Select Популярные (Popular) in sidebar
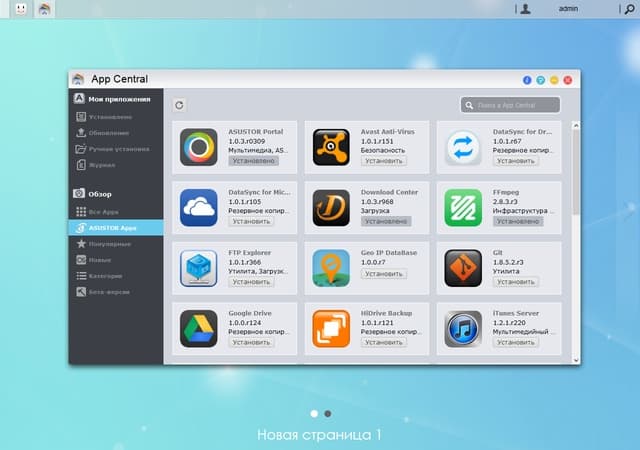 pos(116,244)
